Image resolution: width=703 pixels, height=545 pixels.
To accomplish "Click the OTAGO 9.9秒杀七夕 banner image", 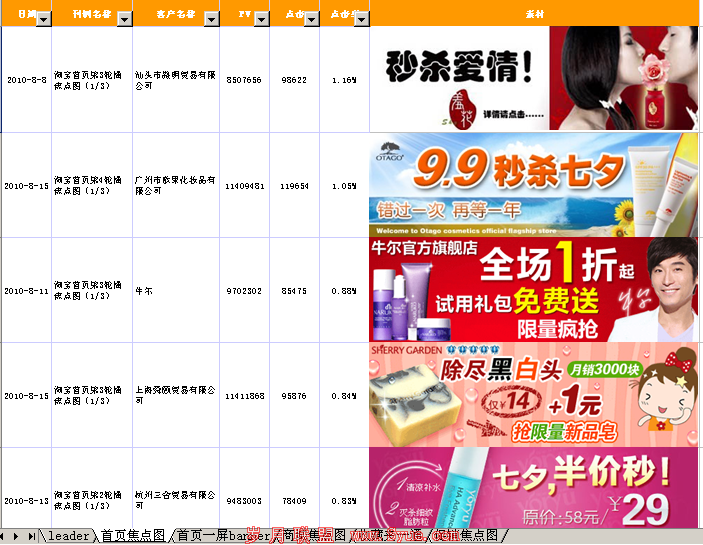I will click(534, 185).
